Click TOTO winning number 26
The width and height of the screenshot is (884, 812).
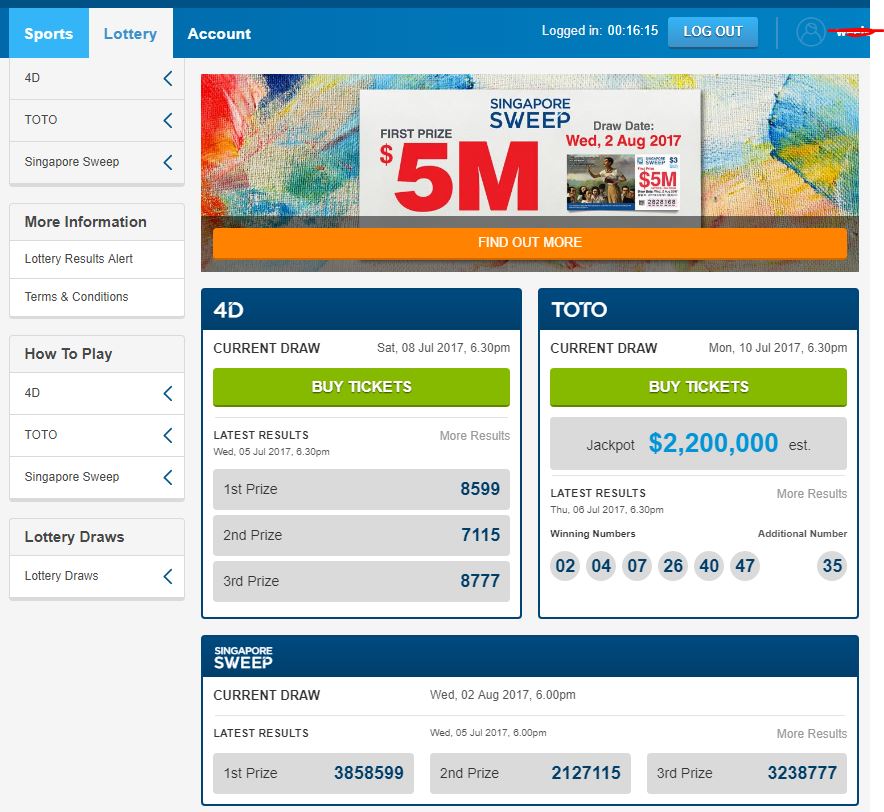click(673, 566)
